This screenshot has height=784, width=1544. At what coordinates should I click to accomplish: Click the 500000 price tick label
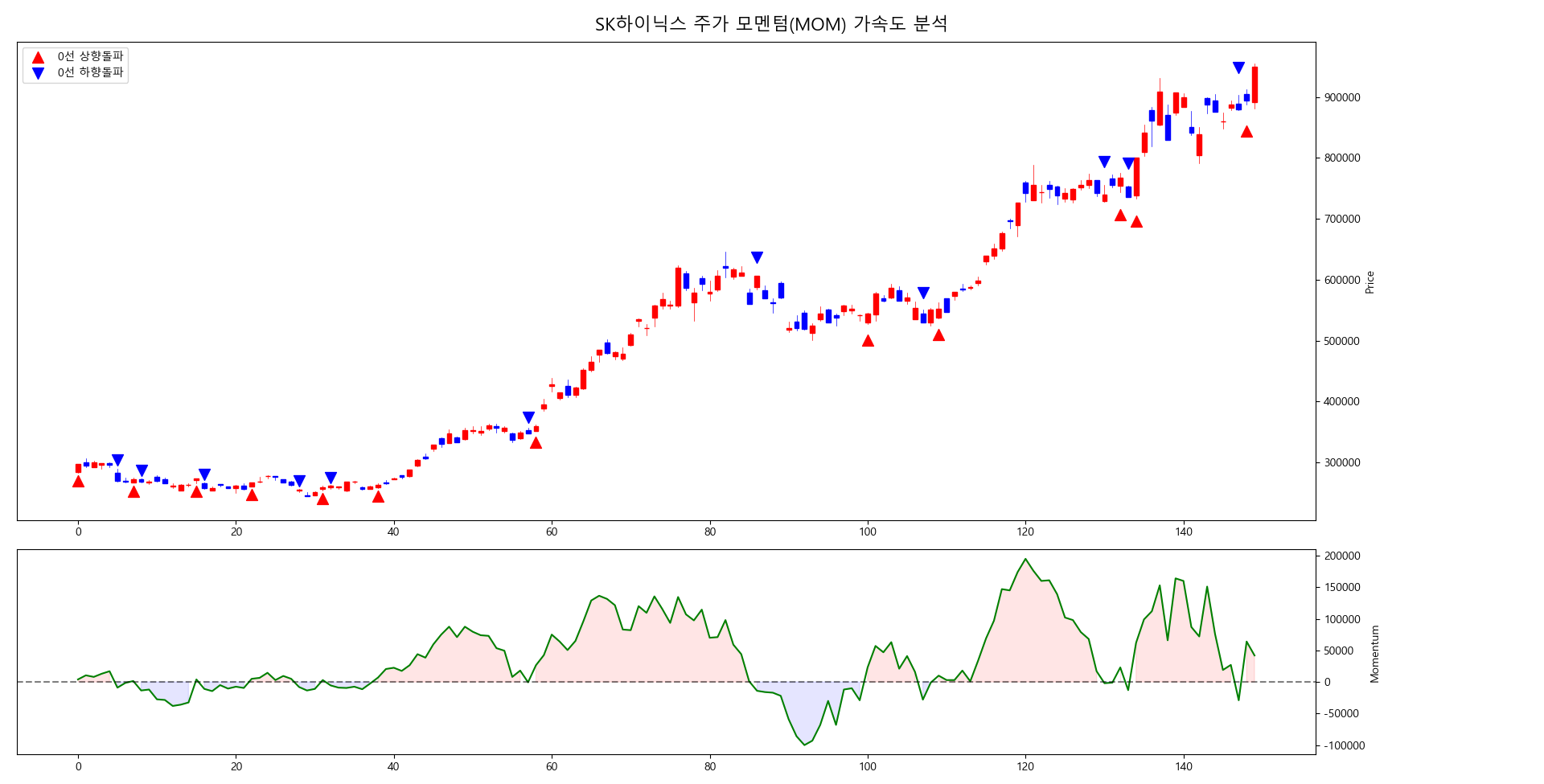[1342, 341]
